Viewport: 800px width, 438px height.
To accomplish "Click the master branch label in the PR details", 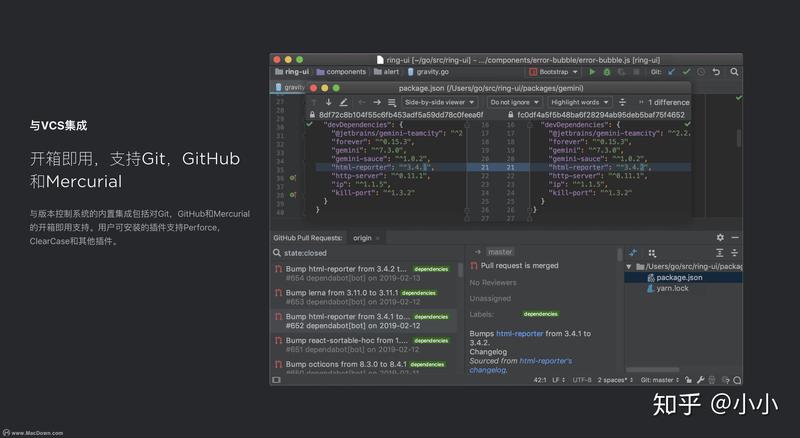I will (x=500, y=252).
